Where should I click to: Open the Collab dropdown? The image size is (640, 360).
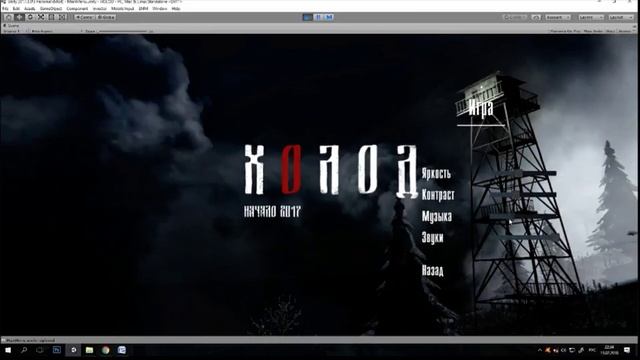coord(515,18)
